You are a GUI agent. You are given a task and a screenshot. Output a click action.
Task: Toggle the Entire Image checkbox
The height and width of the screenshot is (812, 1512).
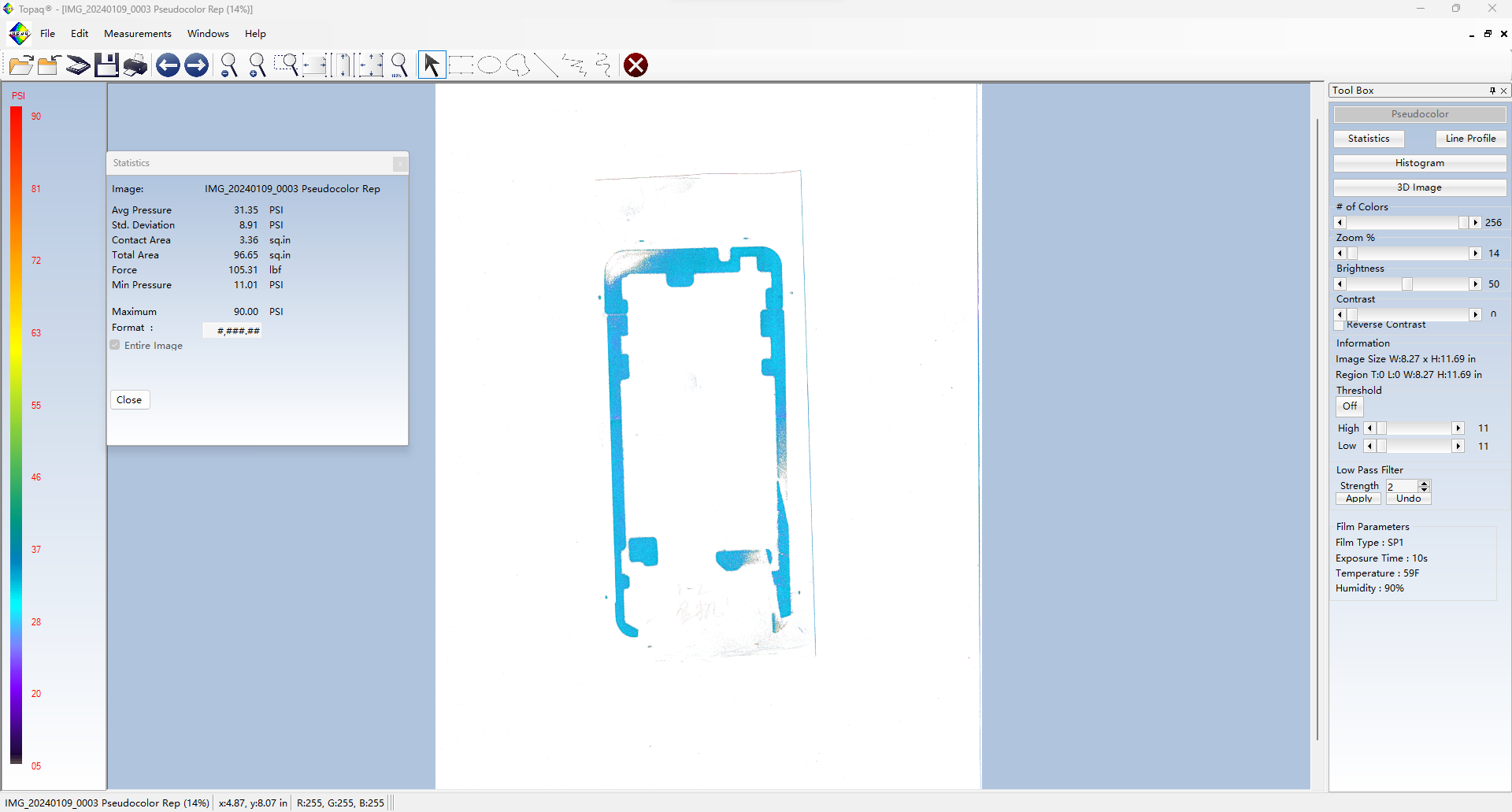click(116, 345)
